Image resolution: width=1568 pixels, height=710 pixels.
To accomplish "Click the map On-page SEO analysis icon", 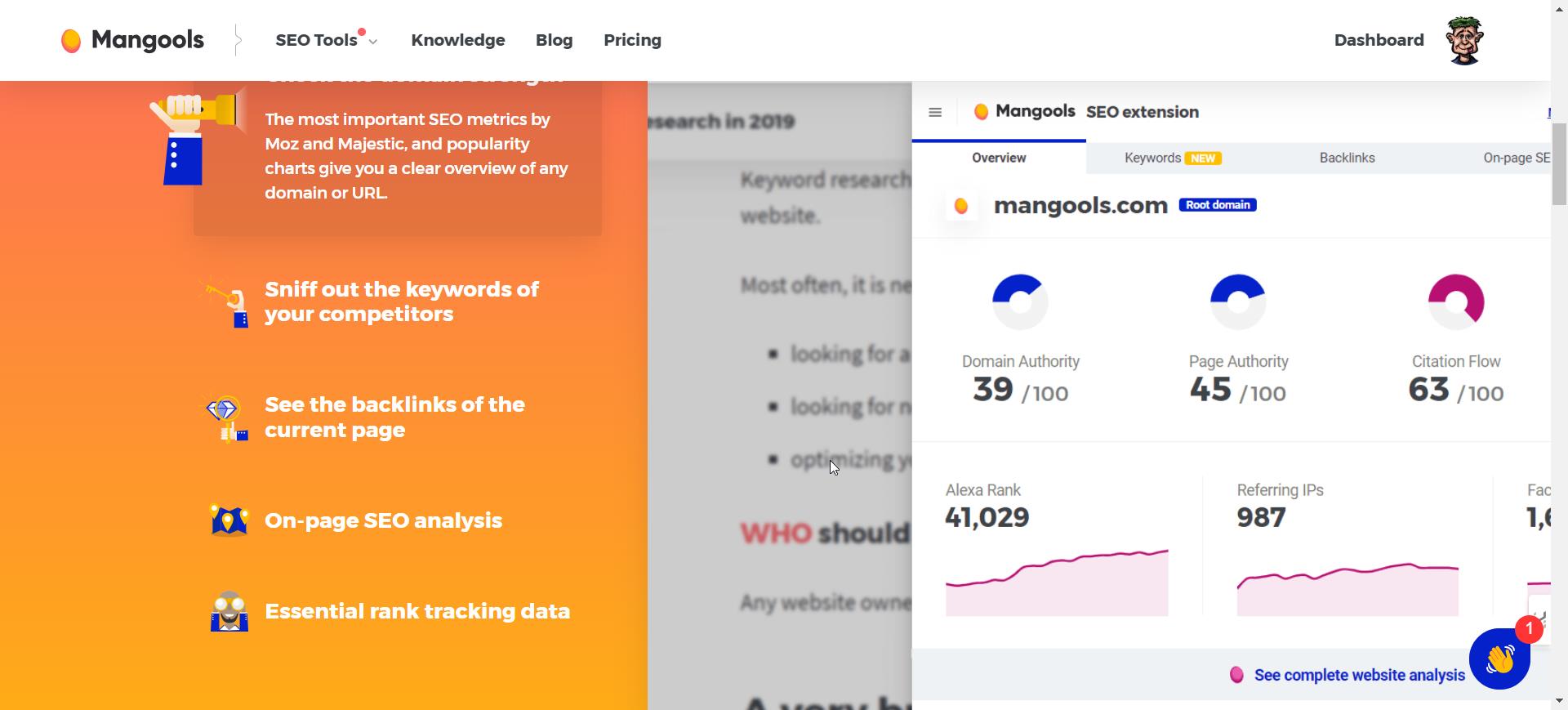I will click(229, 520).
